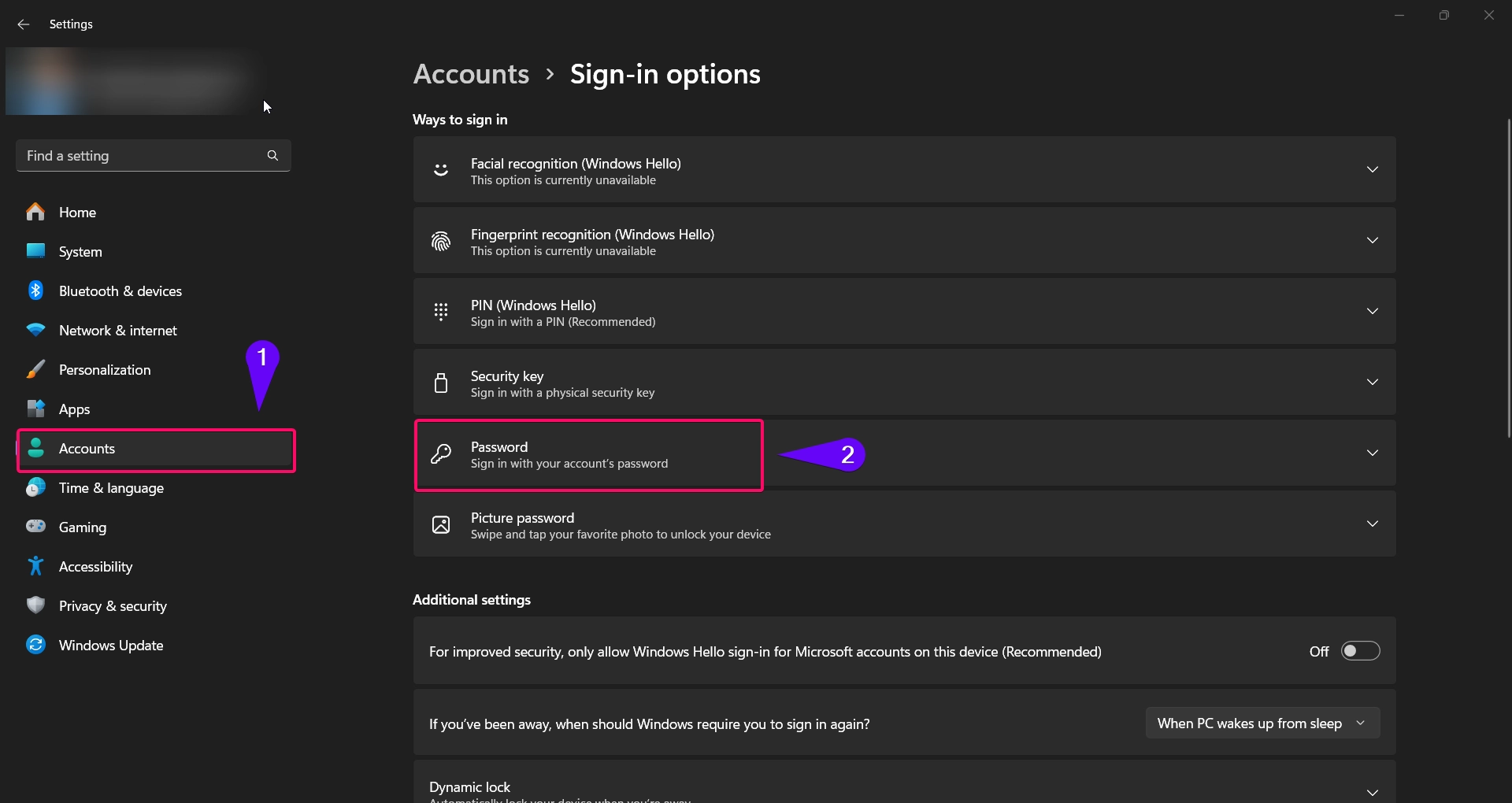Screen dimensions: 1512x803
Task: Select Apps in the sidebar
Action: [154, 409]
